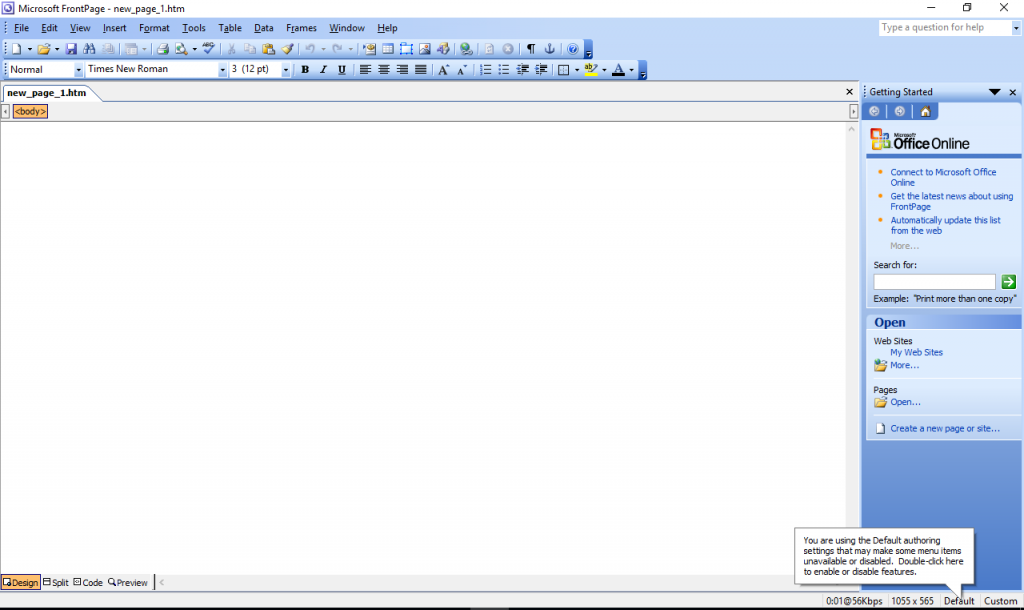
Task: Open the Type a question dropdown arrow
Action: point(1016,28)
